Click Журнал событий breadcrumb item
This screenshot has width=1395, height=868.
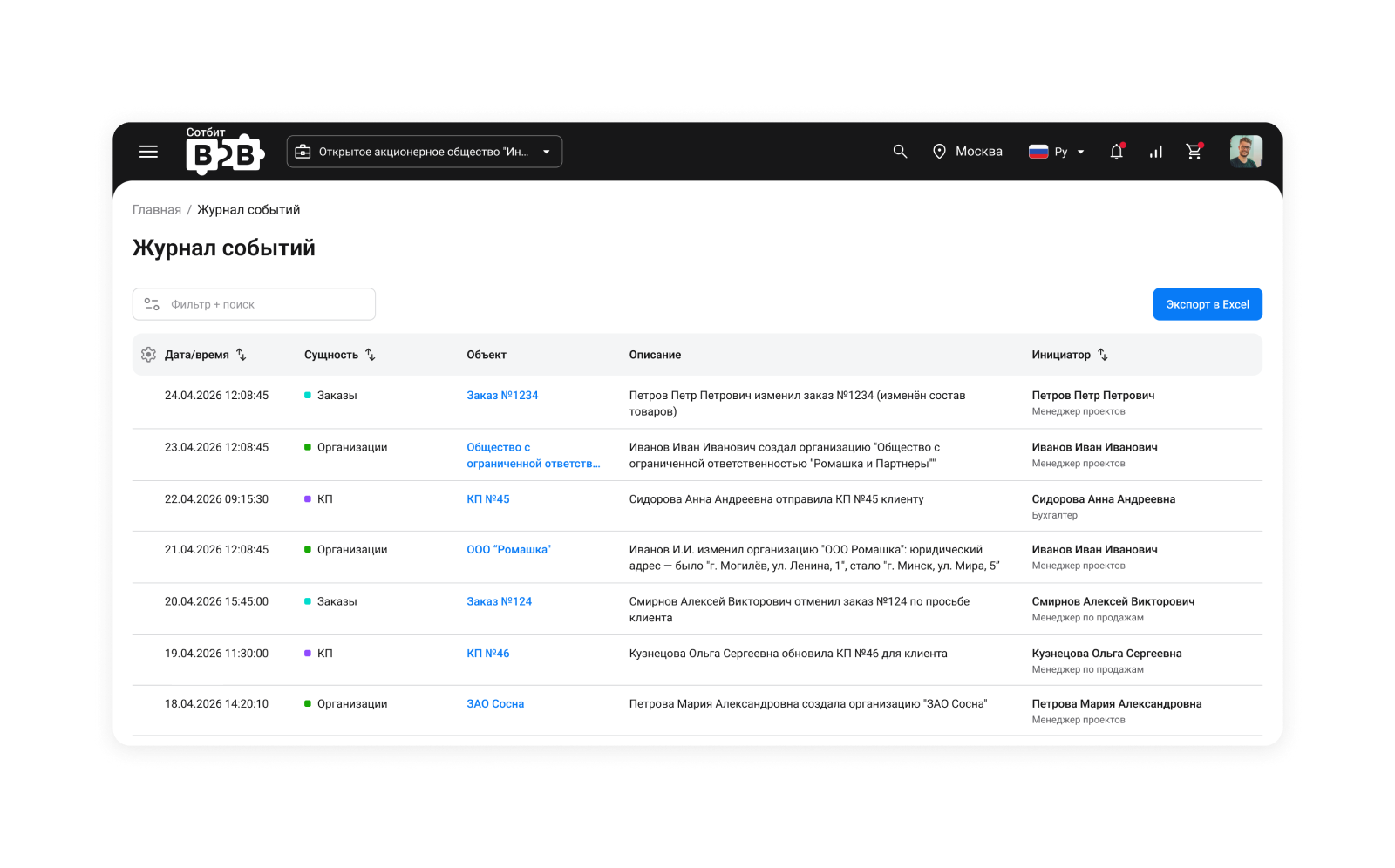248,210
